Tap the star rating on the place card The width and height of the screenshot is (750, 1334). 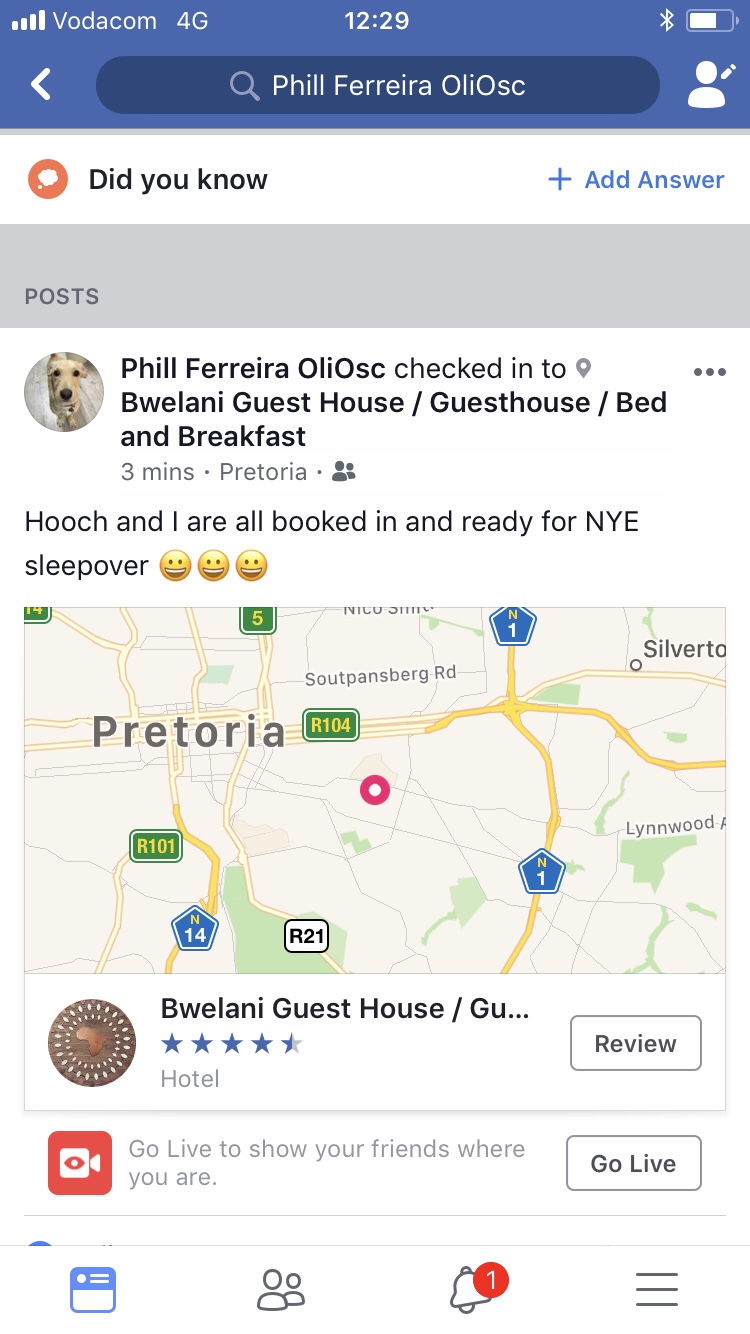click(x=232, y=1045)
